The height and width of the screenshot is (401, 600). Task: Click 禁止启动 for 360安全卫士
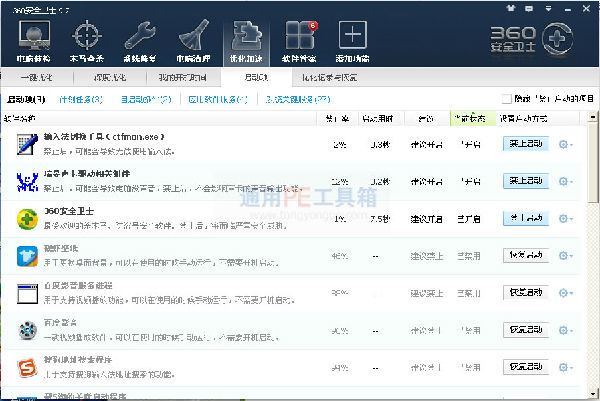click(526, 218)
